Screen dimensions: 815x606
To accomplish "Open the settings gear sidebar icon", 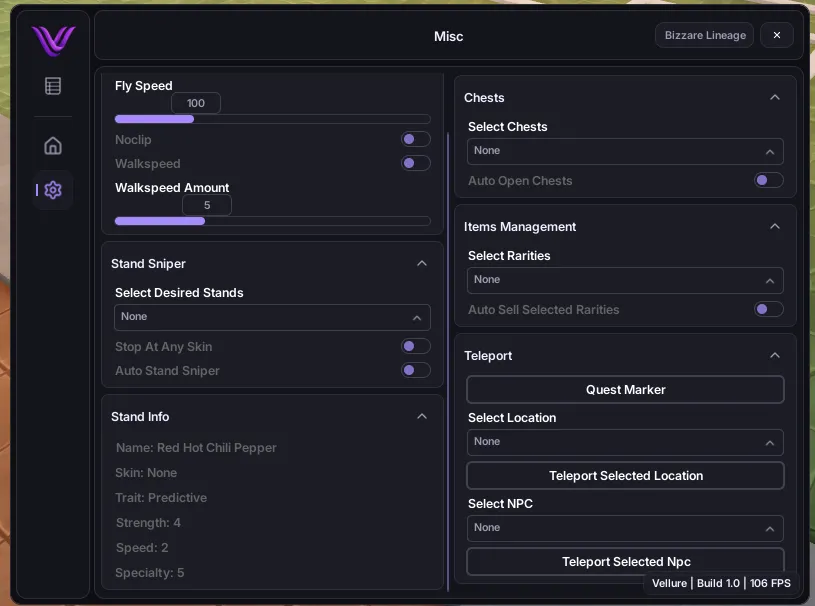I will tap(53, 190).
